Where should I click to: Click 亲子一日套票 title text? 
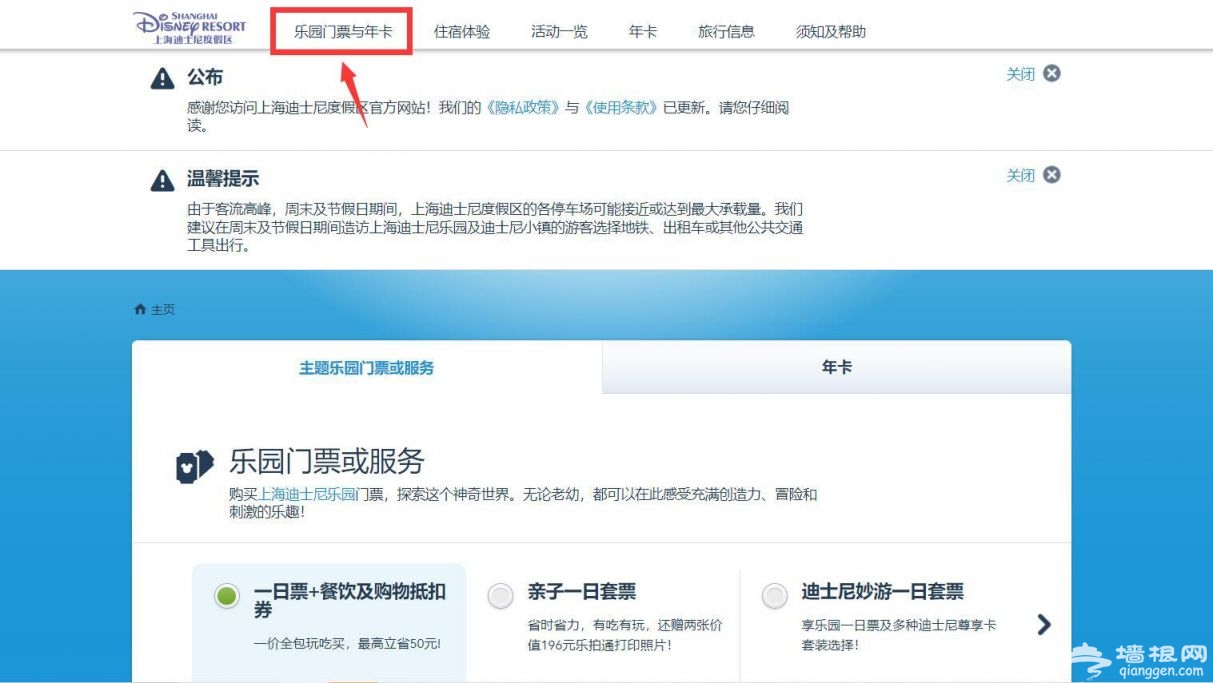[582, 592]
